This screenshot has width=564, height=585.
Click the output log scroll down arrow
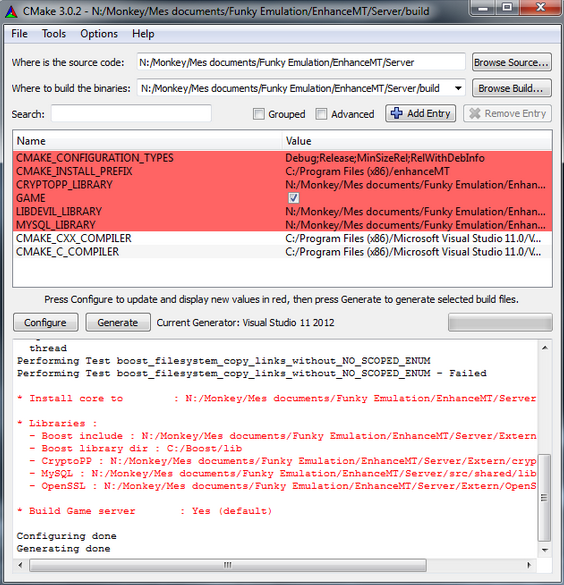[545, 550]
